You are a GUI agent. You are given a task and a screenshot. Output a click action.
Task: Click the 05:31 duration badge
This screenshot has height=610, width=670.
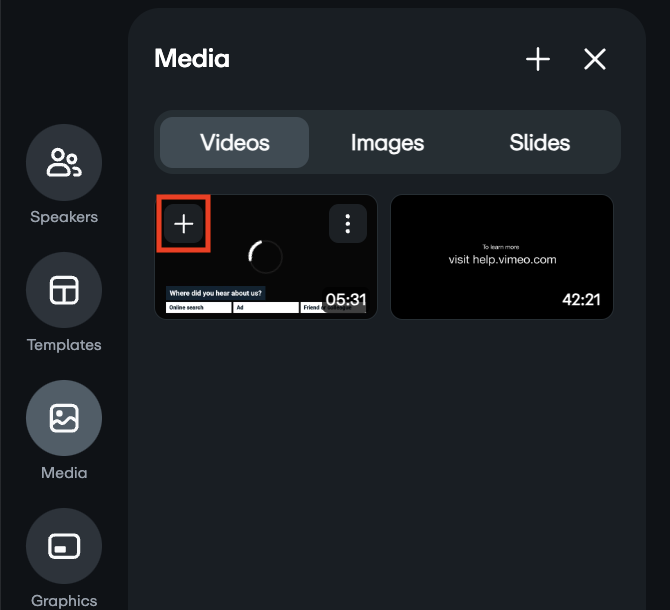(346, 299)
